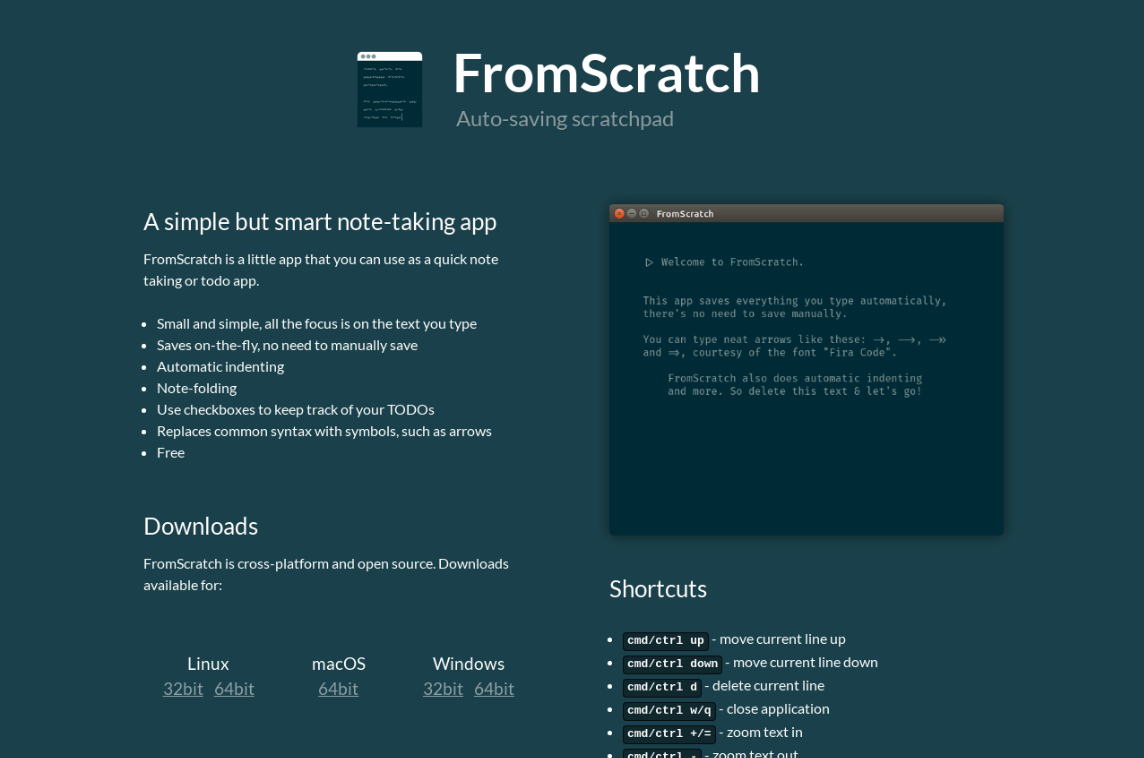
Task: Click the fold triangle beside Welcome to FromScratch
Action: click(649, 262)
